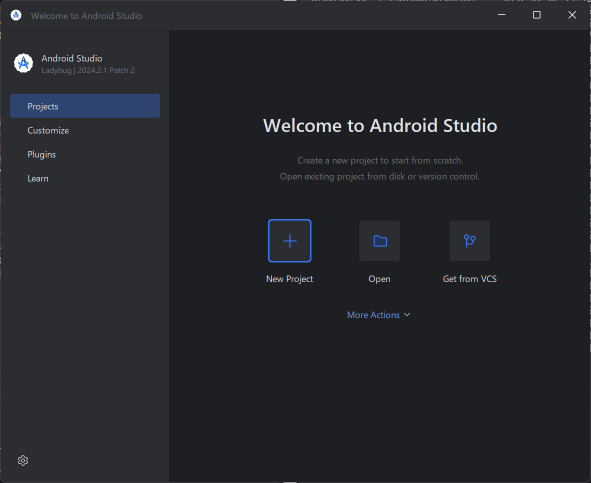This screenshot has width=591, height=483.
Task: Expand the More Actions chevron arrow
Action: tap(407, 314)
